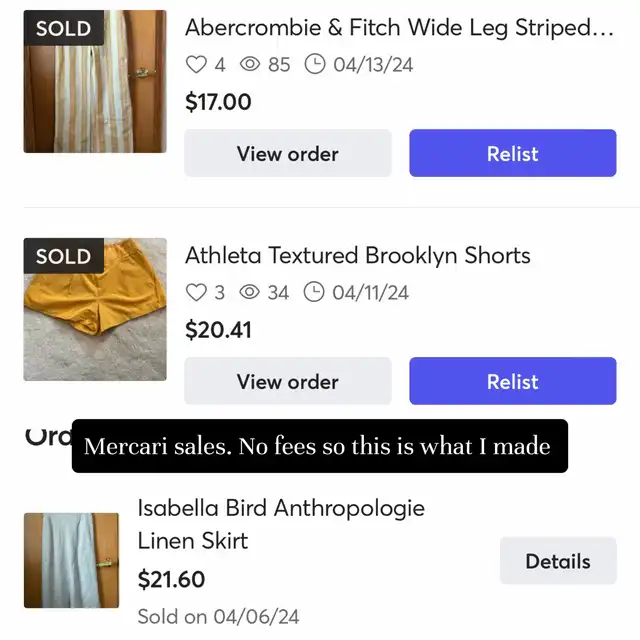Open the blue linen skirt thumbnail

[71, 560]
